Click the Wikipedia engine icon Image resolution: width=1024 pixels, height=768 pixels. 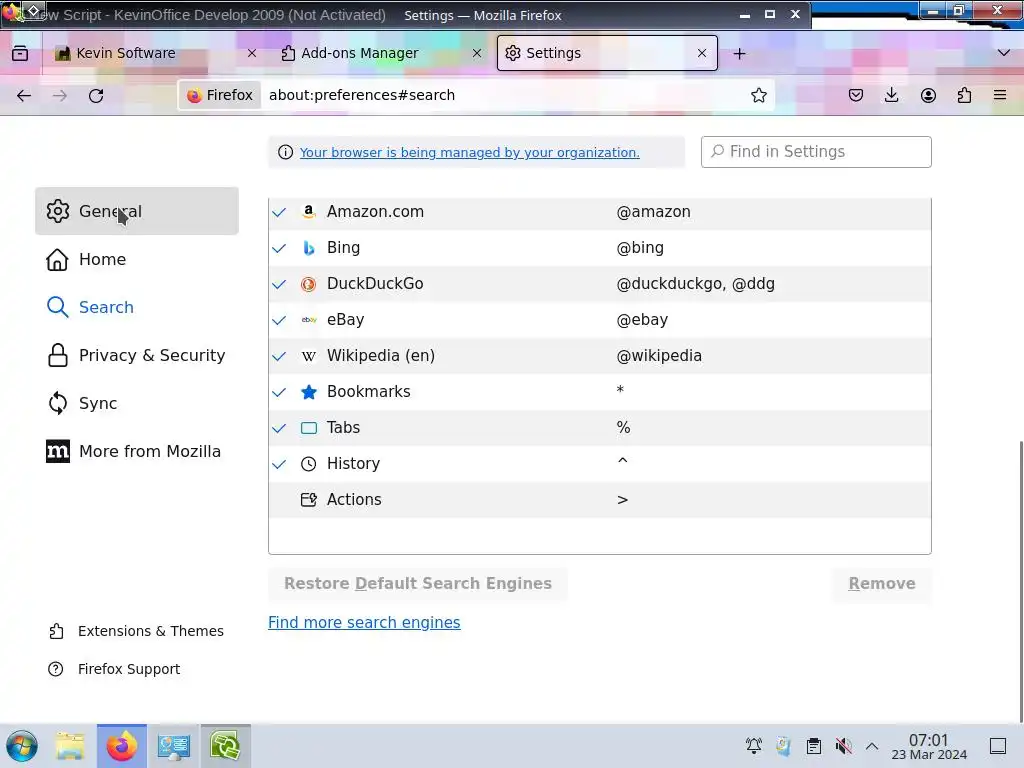click(x=308, y=356)
